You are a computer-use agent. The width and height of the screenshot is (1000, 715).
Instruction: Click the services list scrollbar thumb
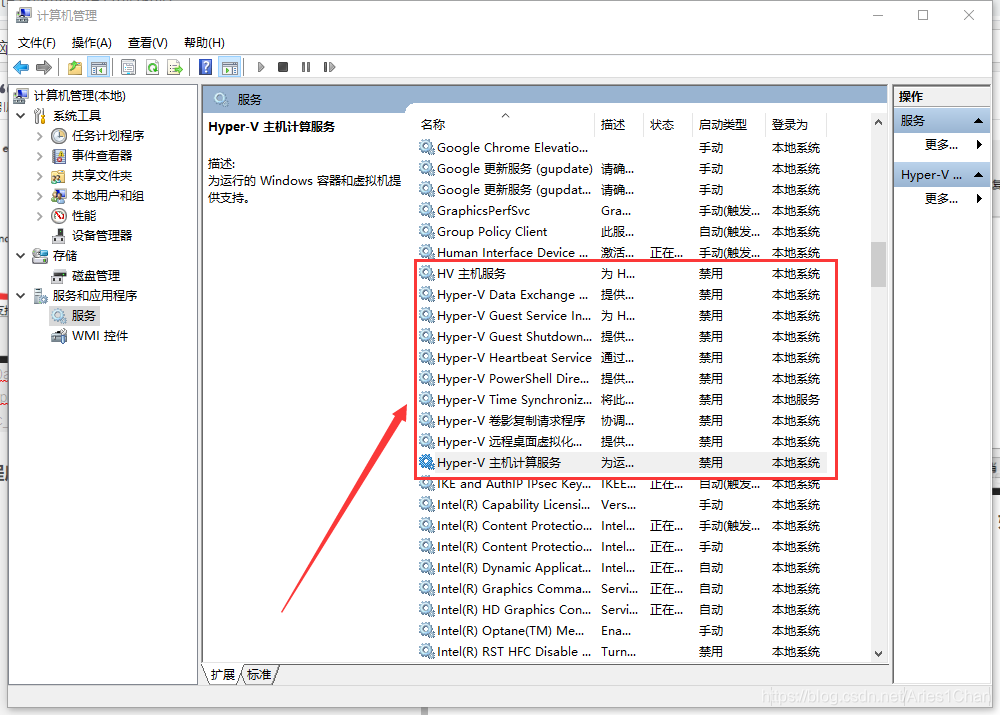pyautogui.click(x=878, y=264)
